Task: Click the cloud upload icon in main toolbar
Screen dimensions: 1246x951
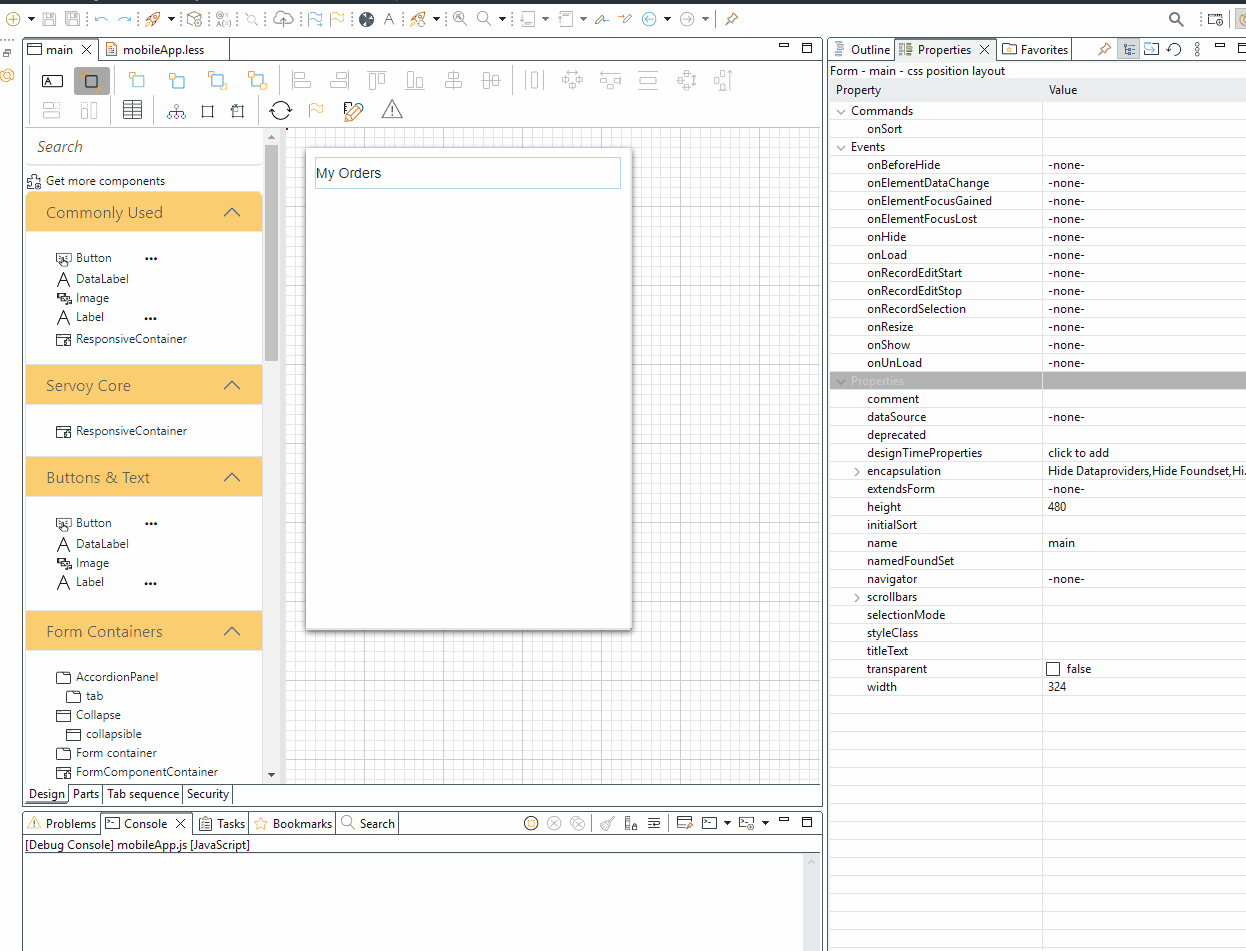Action: [284, 18]
